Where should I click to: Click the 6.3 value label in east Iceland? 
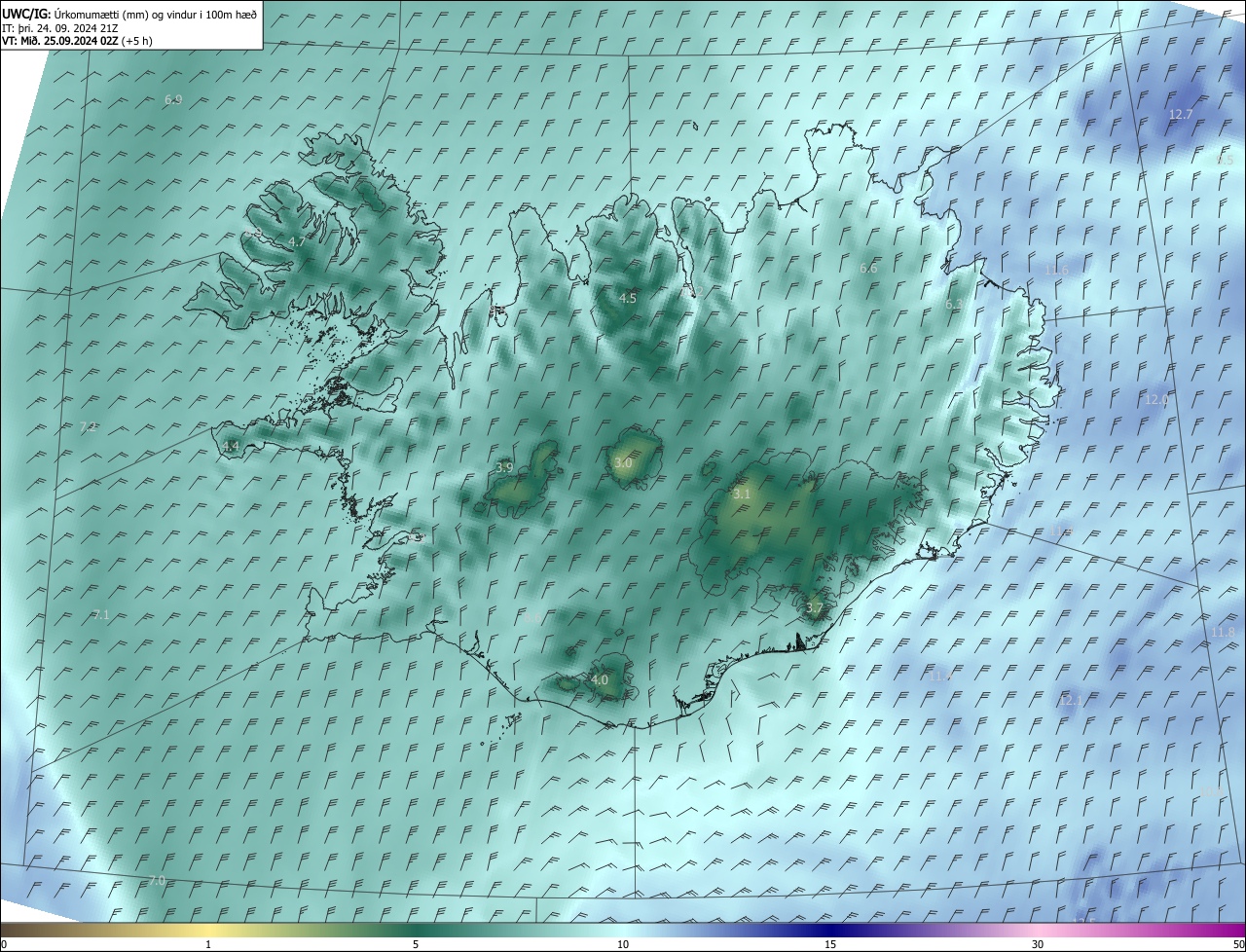tap(954, 305)
